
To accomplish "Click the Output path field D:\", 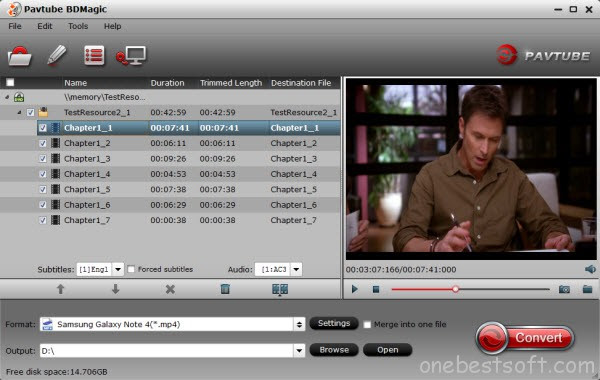I will (x=167, y=351).
